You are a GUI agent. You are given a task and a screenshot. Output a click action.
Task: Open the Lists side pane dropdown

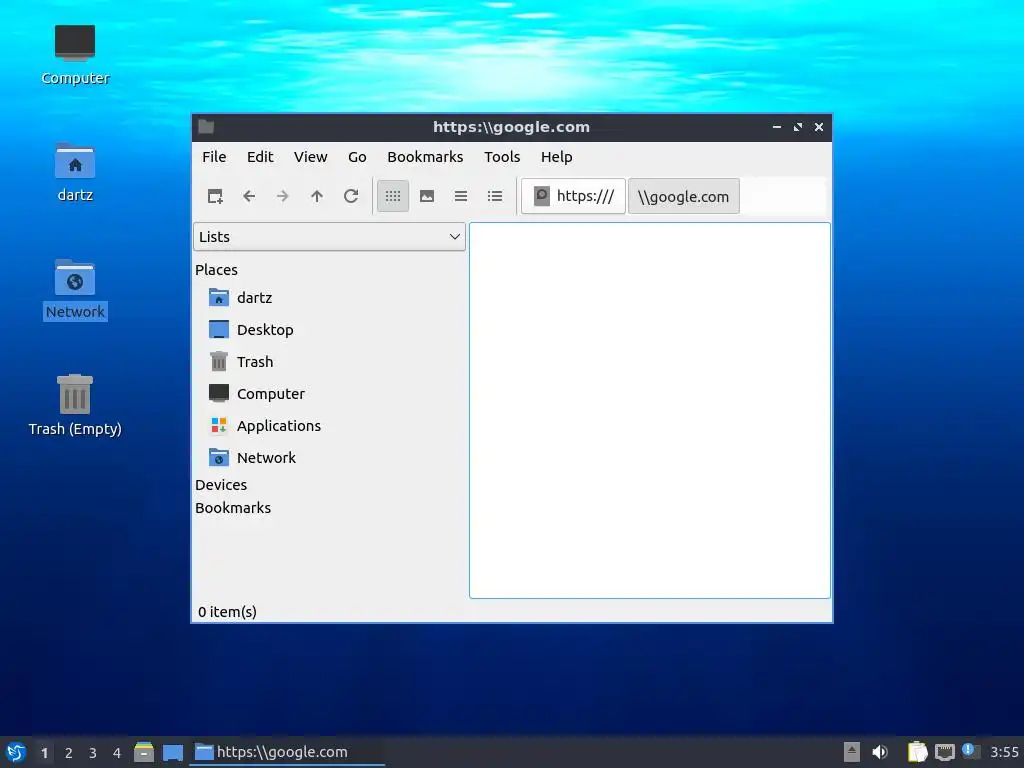(x=329, y=236)
